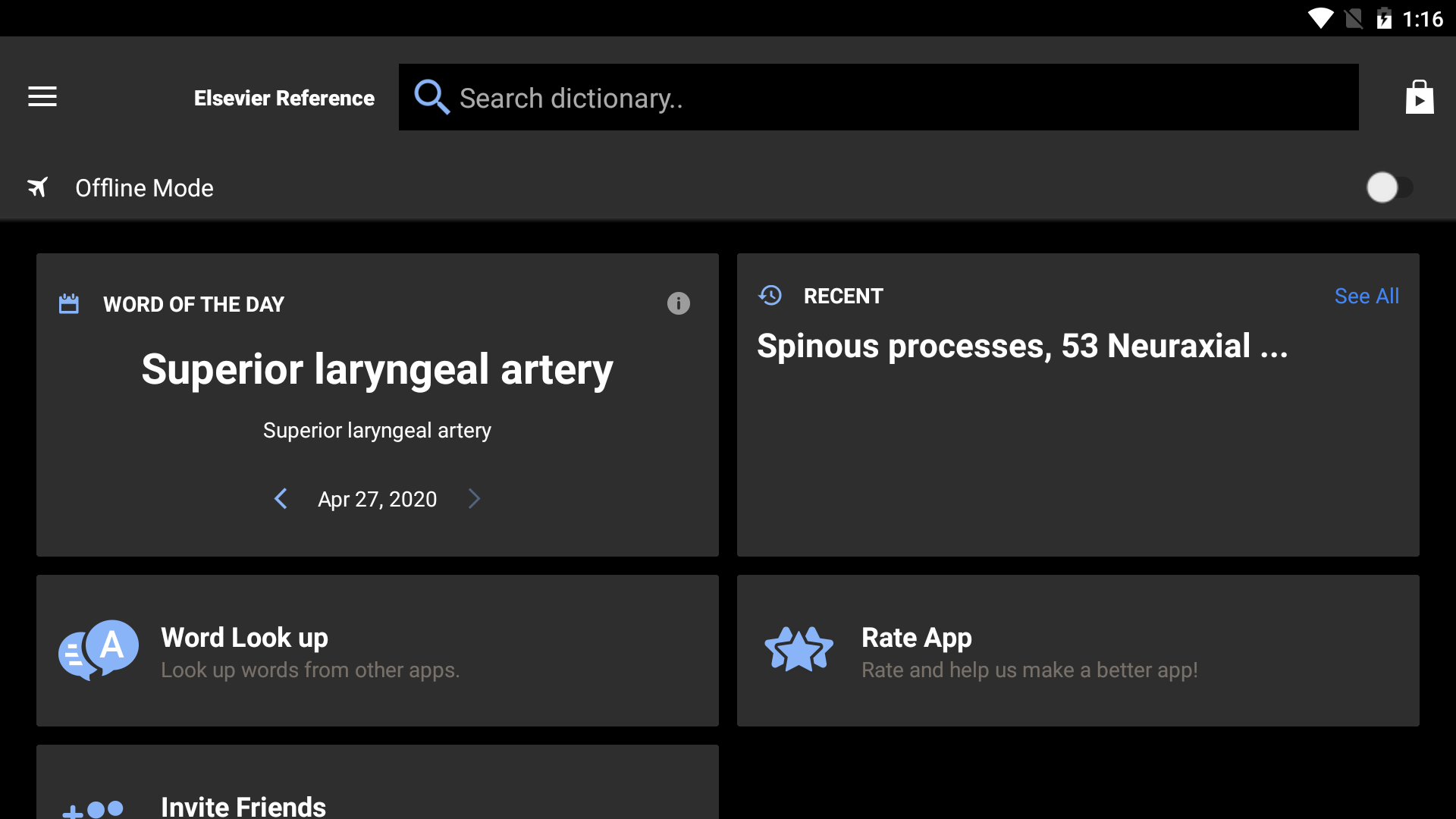The height and width of the screenshot is (819, 1456).
Task: Open Word of the Day info icon
Action: coord(678,303)
